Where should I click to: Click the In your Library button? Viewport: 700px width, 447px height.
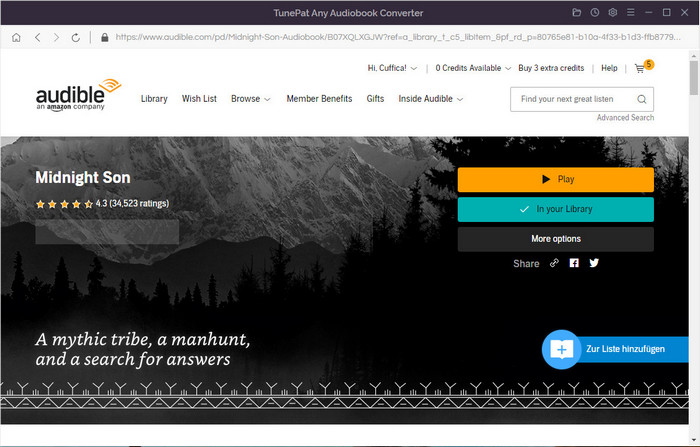[556, 209]
